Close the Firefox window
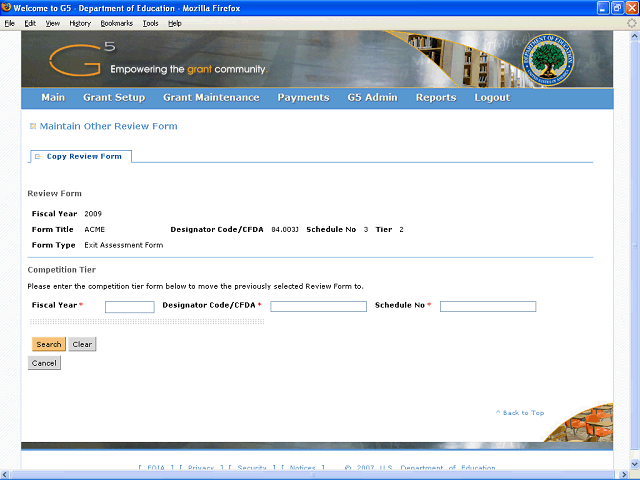 coord(632,8)
